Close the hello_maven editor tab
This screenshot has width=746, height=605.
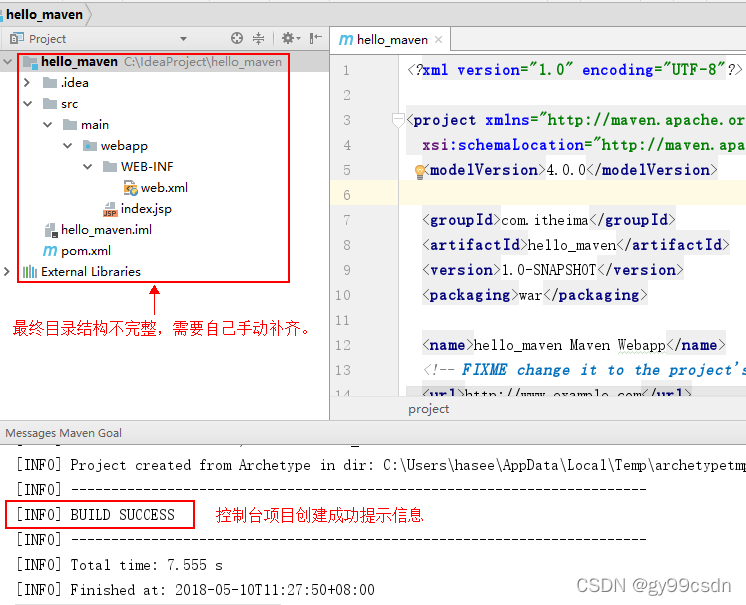[439, 39]
